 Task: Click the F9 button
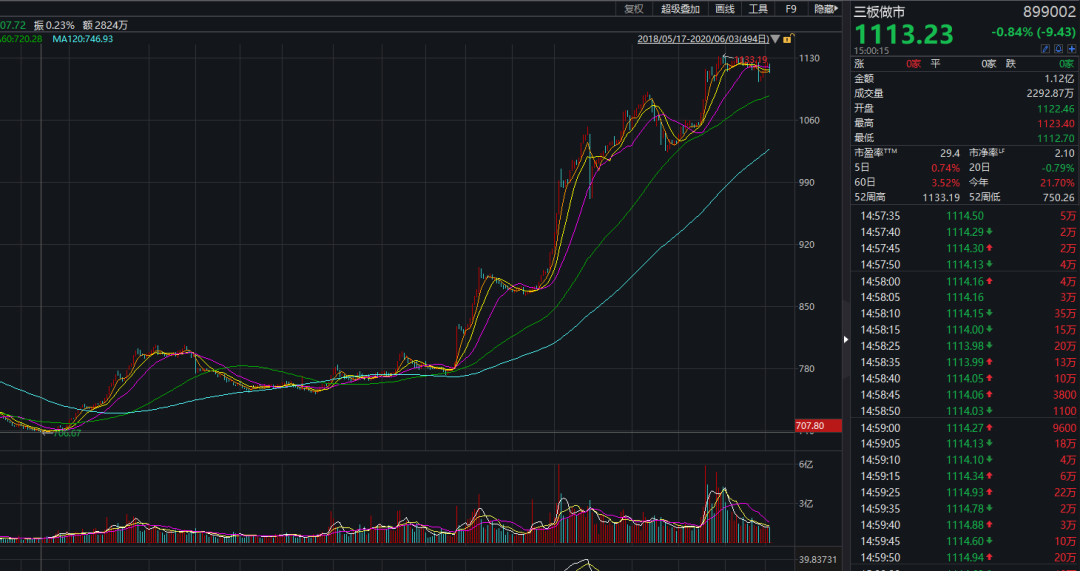pos(791,9)
